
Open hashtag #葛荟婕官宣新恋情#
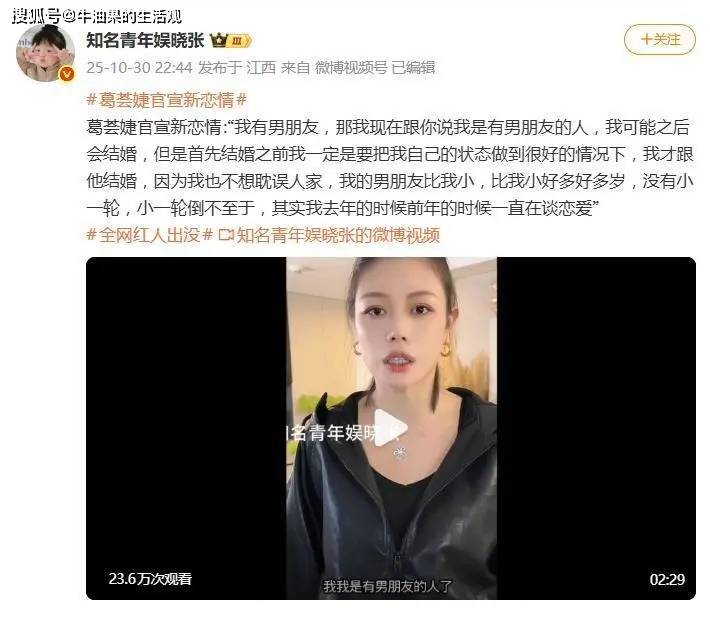point(167,100)
